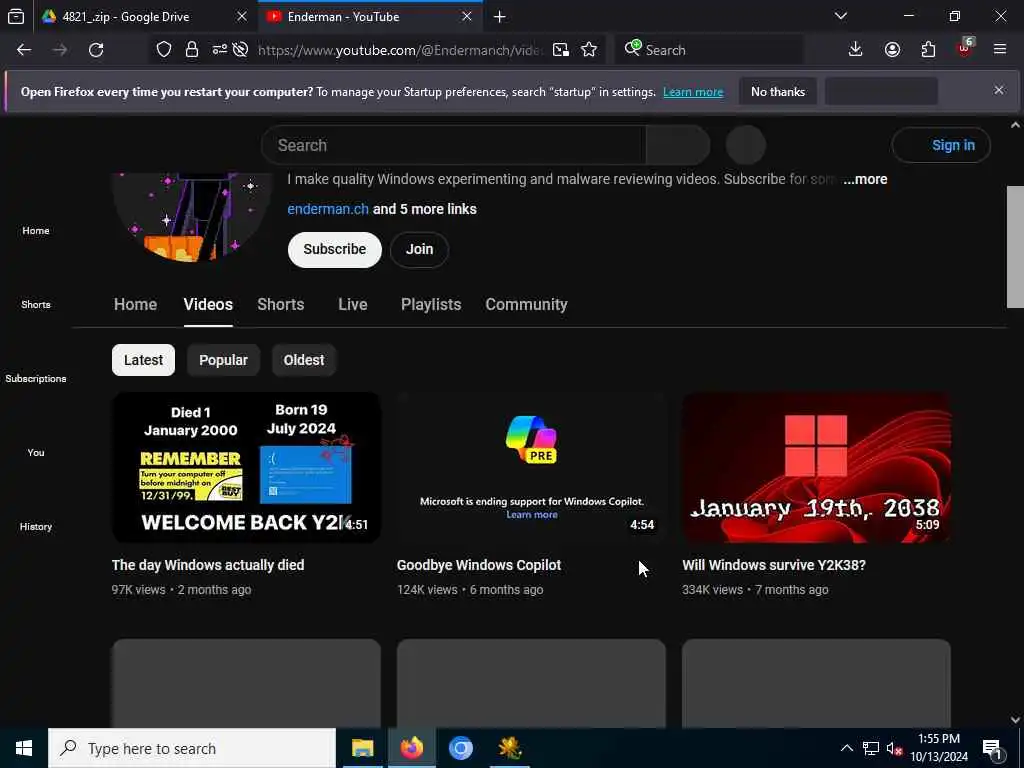Image resolution: width=1024 pixels, height=768 pixels.
Task: Open the site permissions icon in address bar
Action: pos(219,50)
